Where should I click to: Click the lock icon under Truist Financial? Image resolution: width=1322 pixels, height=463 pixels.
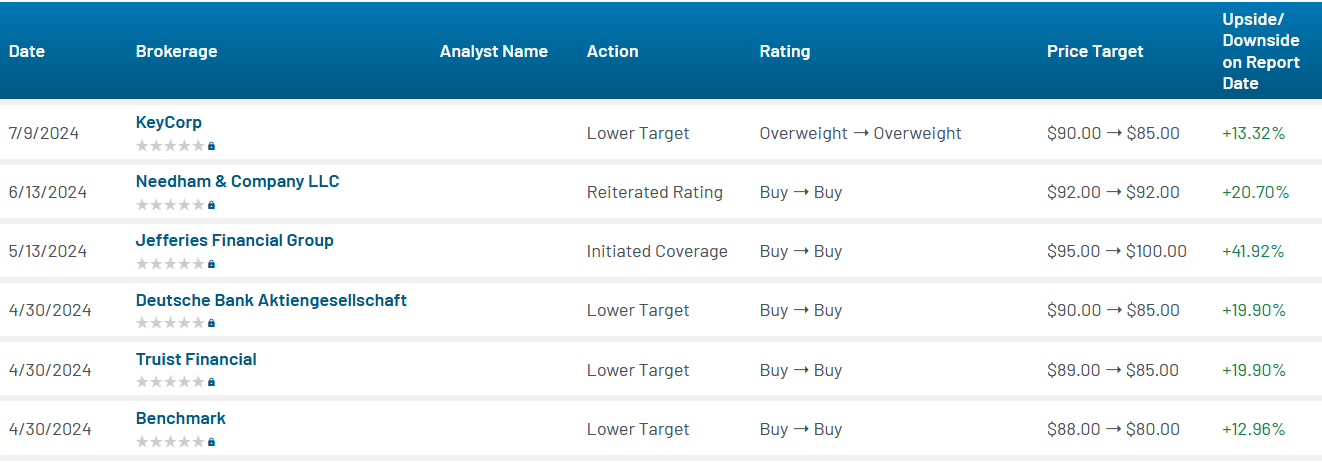point(211,382)
